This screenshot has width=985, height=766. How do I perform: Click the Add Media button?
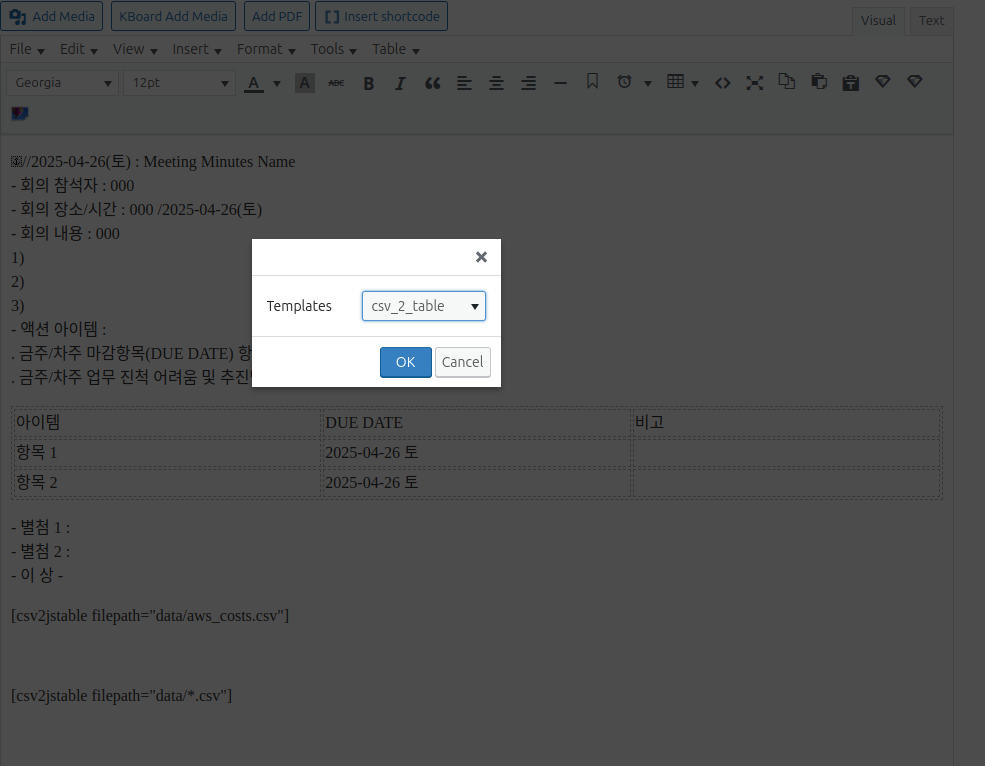click(x=52, y=16)
